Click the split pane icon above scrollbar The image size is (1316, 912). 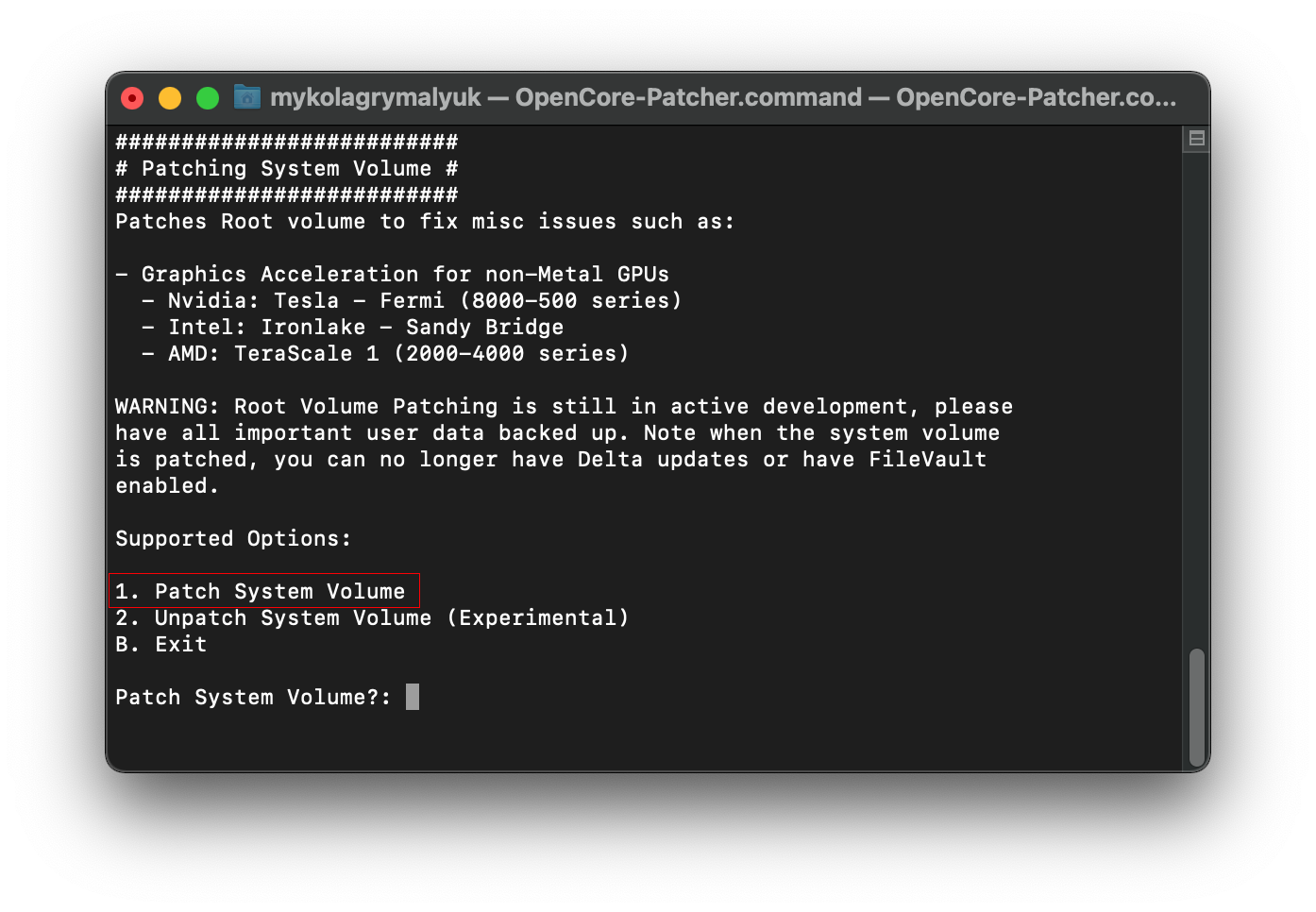pyautogui.click(x=1196, y=139)
